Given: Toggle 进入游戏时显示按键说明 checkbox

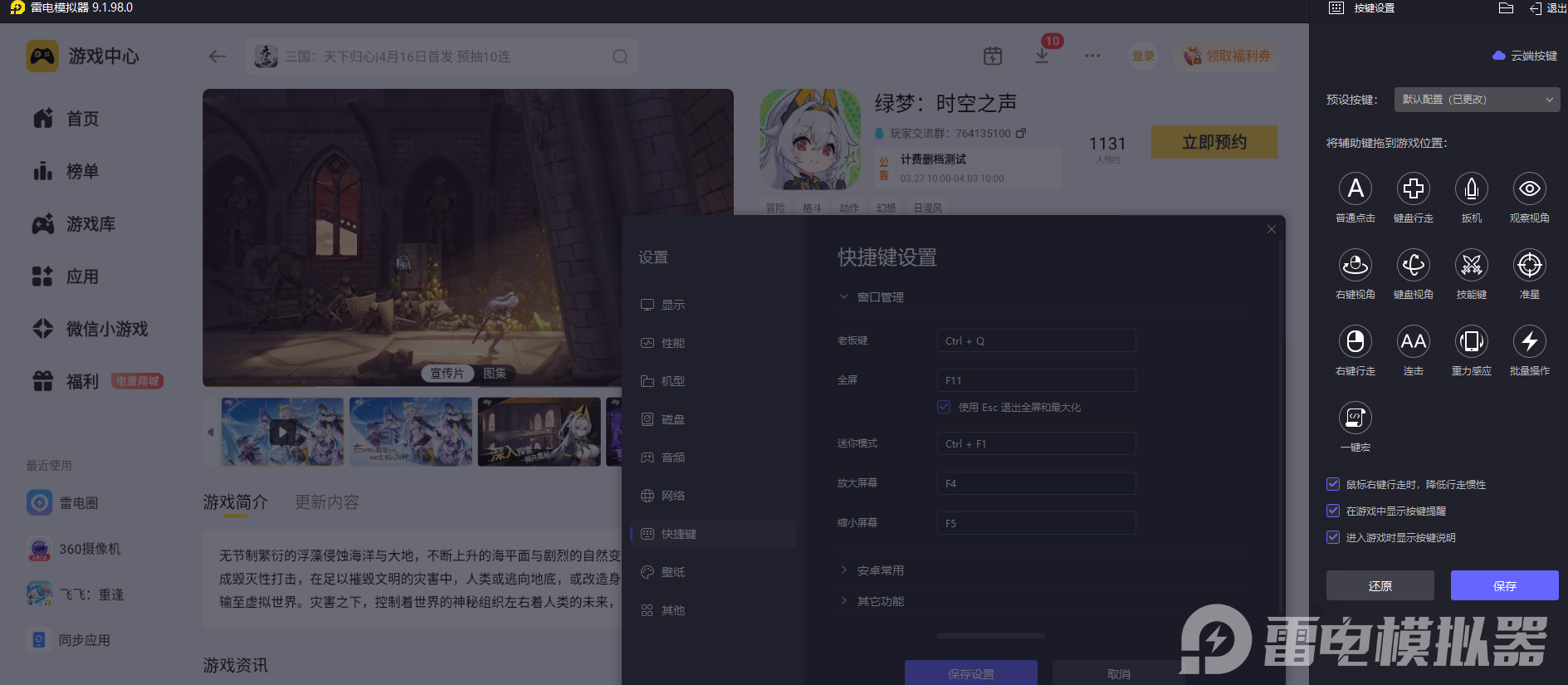Looking at the screenshot, I should click(1333, 537).
